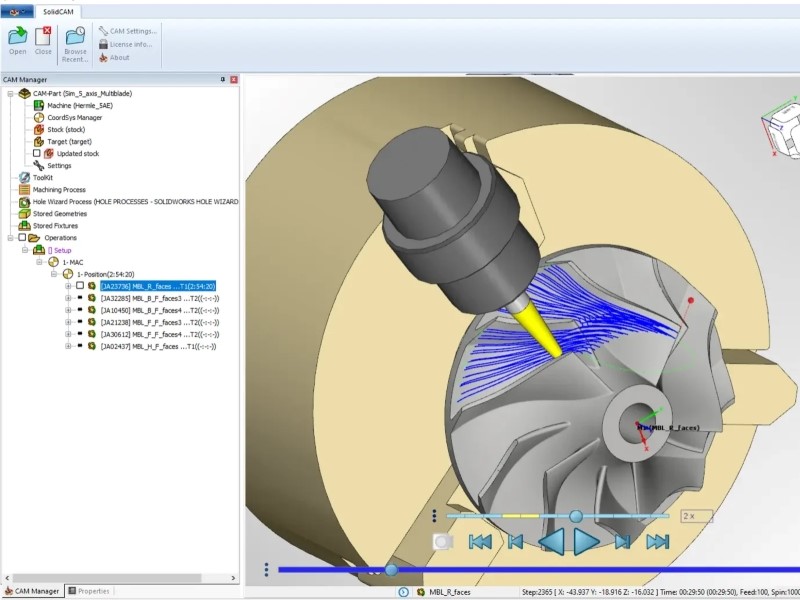Click the camera record icon

click(443, 541)
